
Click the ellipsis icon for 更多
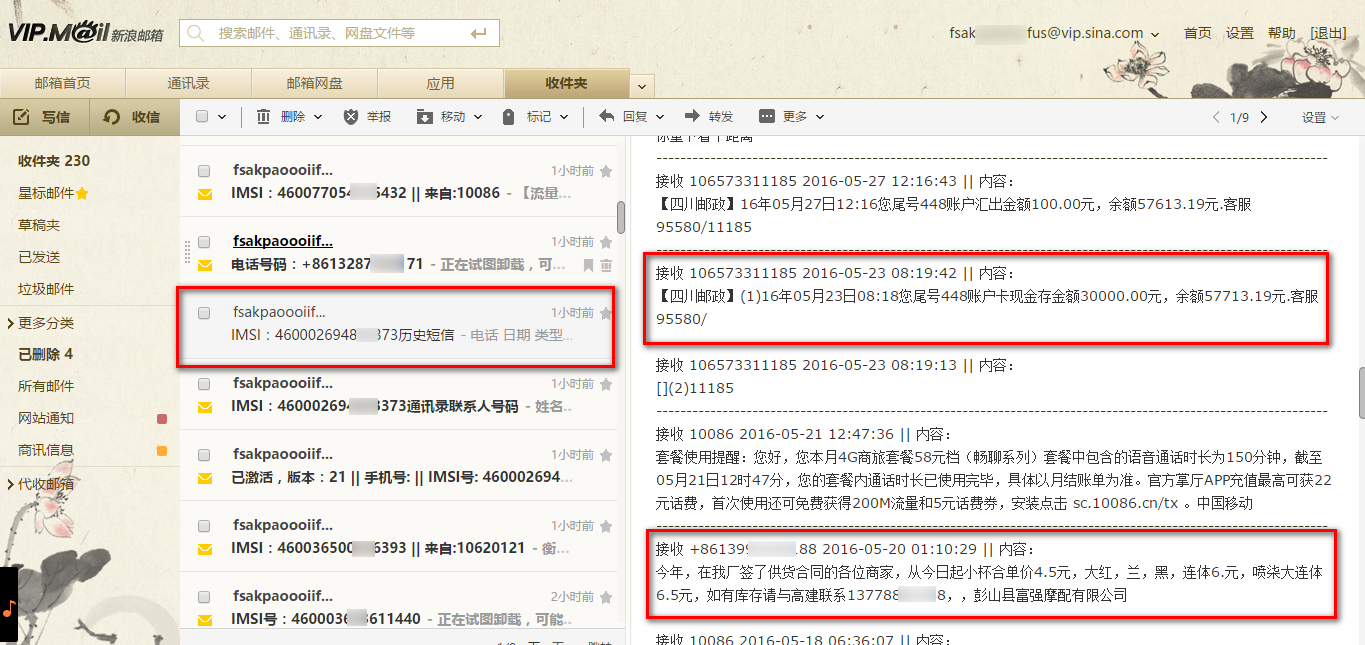tap(767, 117)
